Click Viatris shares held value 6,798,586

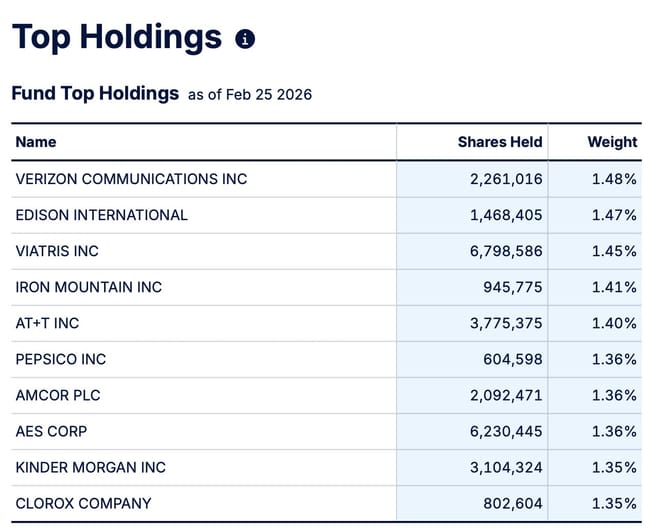pos(506,251)
